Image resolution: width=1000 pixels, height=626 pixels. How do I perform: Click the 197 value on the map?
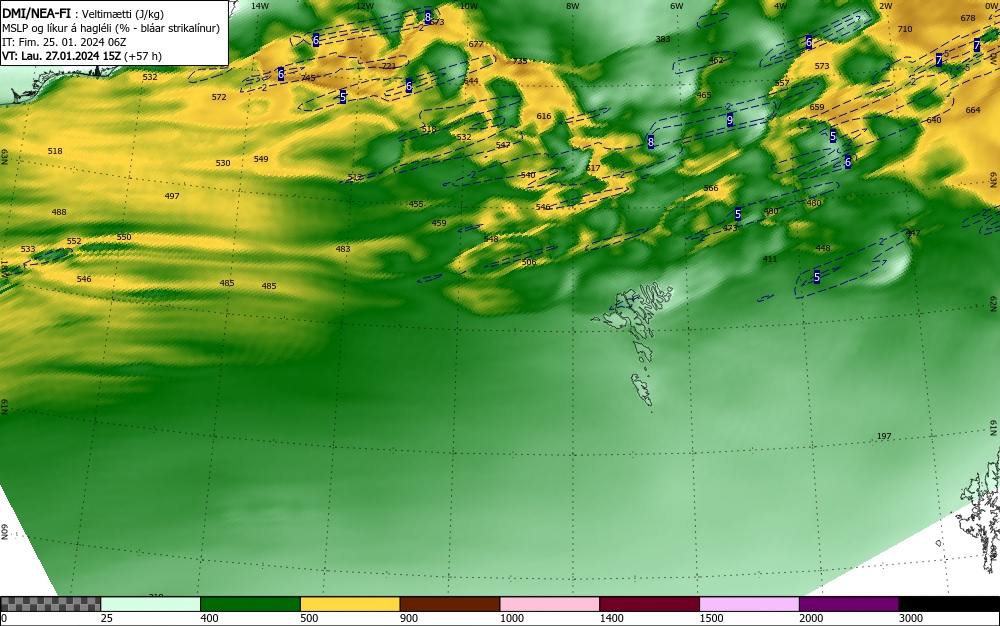884,436
